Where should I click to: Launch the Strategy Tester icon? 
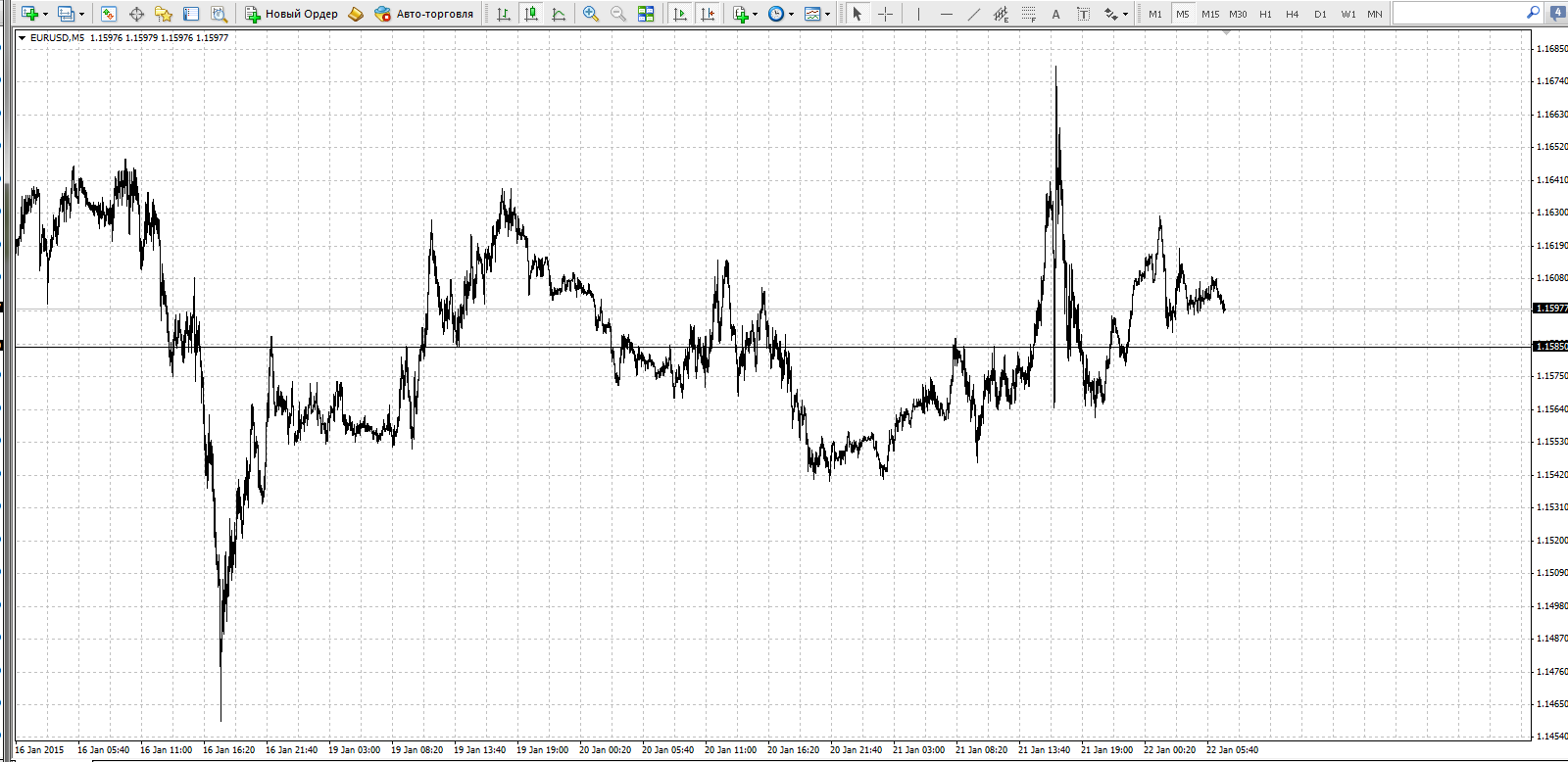pyautogui.click(x=219, y=14)
